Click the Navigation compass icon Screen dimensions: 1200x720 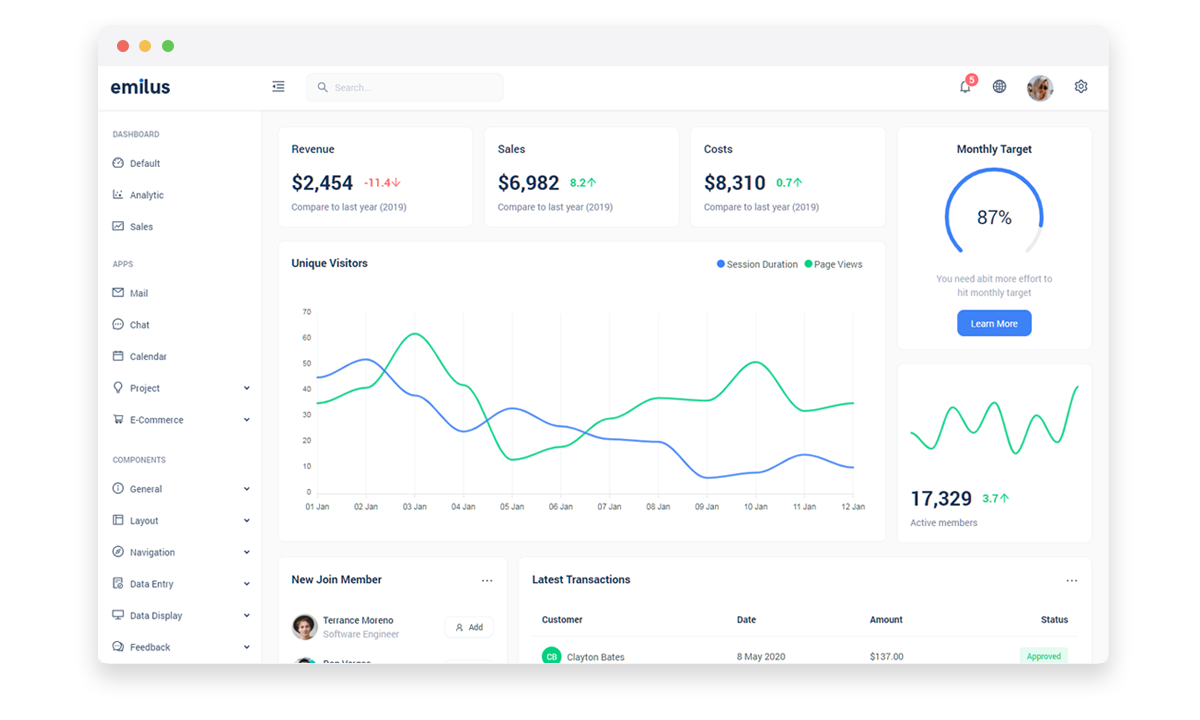pos(118,552)
